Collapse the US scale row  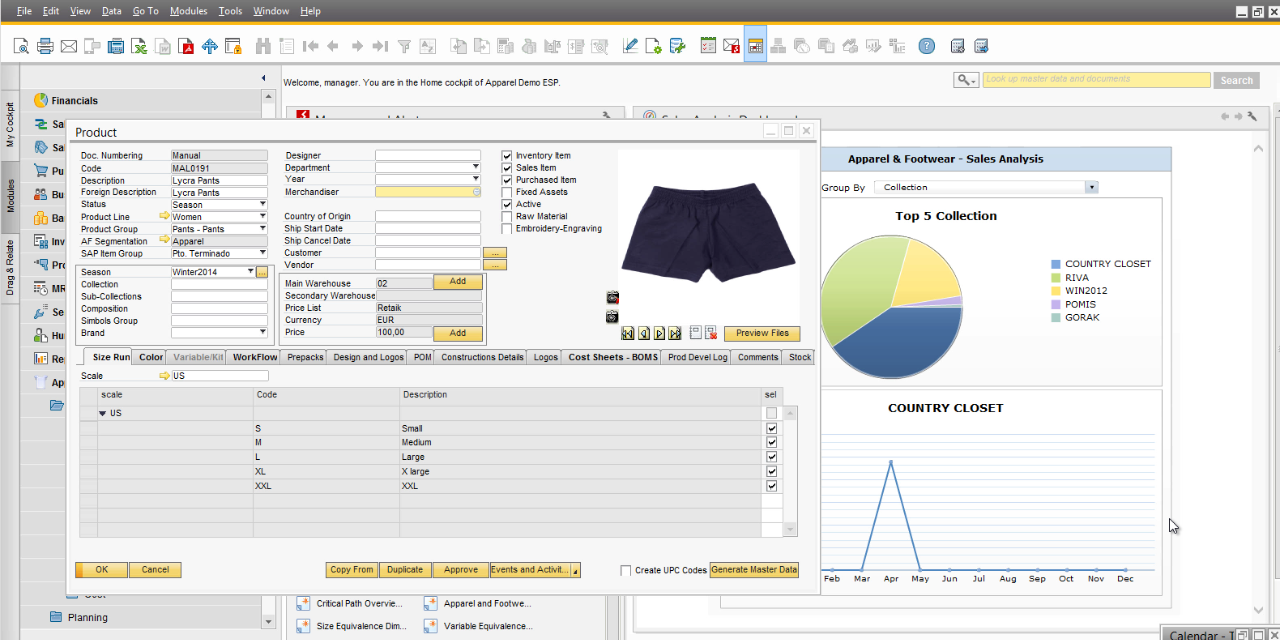pos(103,413)
